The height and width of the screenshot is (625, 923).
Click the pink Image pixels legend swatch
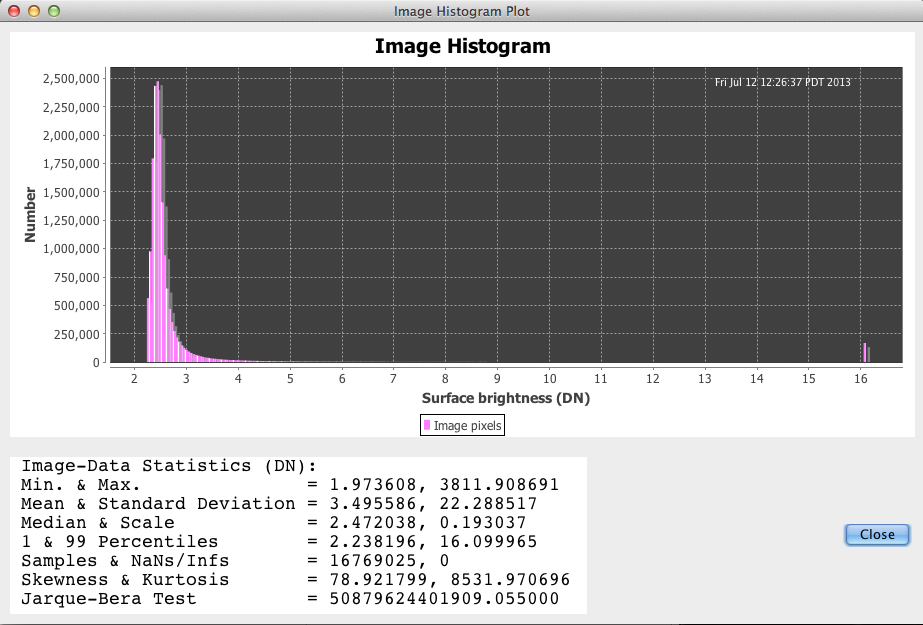(428, 424)
